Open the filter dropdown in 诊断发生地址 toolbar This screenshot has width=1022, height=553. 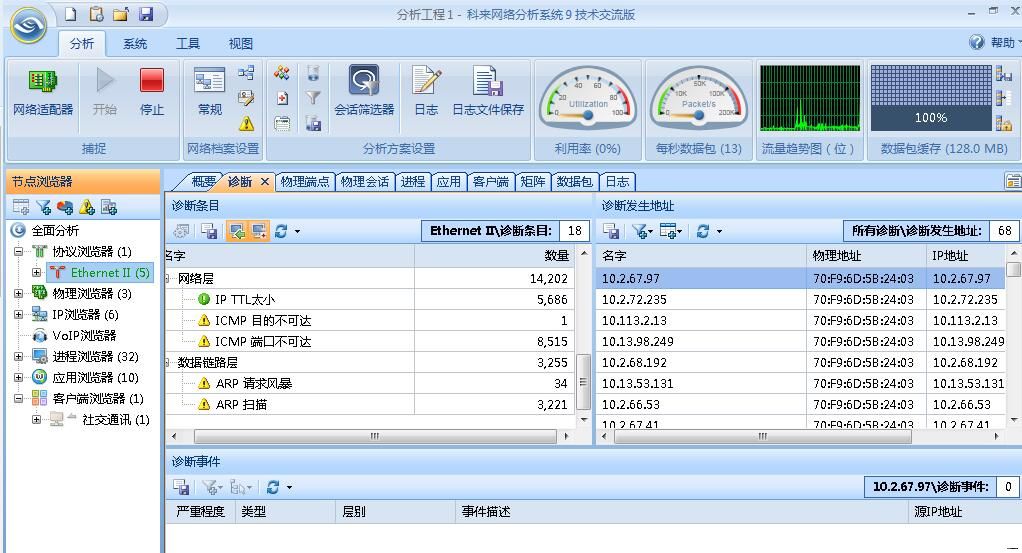point(642,231)
